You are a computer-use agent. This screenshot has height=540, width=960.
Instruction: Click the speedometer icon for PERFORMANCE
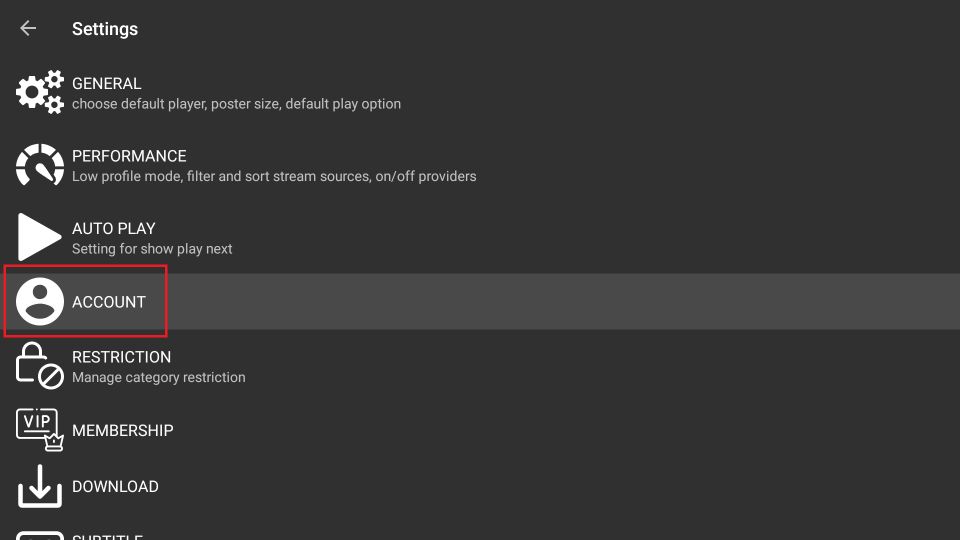(40, 165)
